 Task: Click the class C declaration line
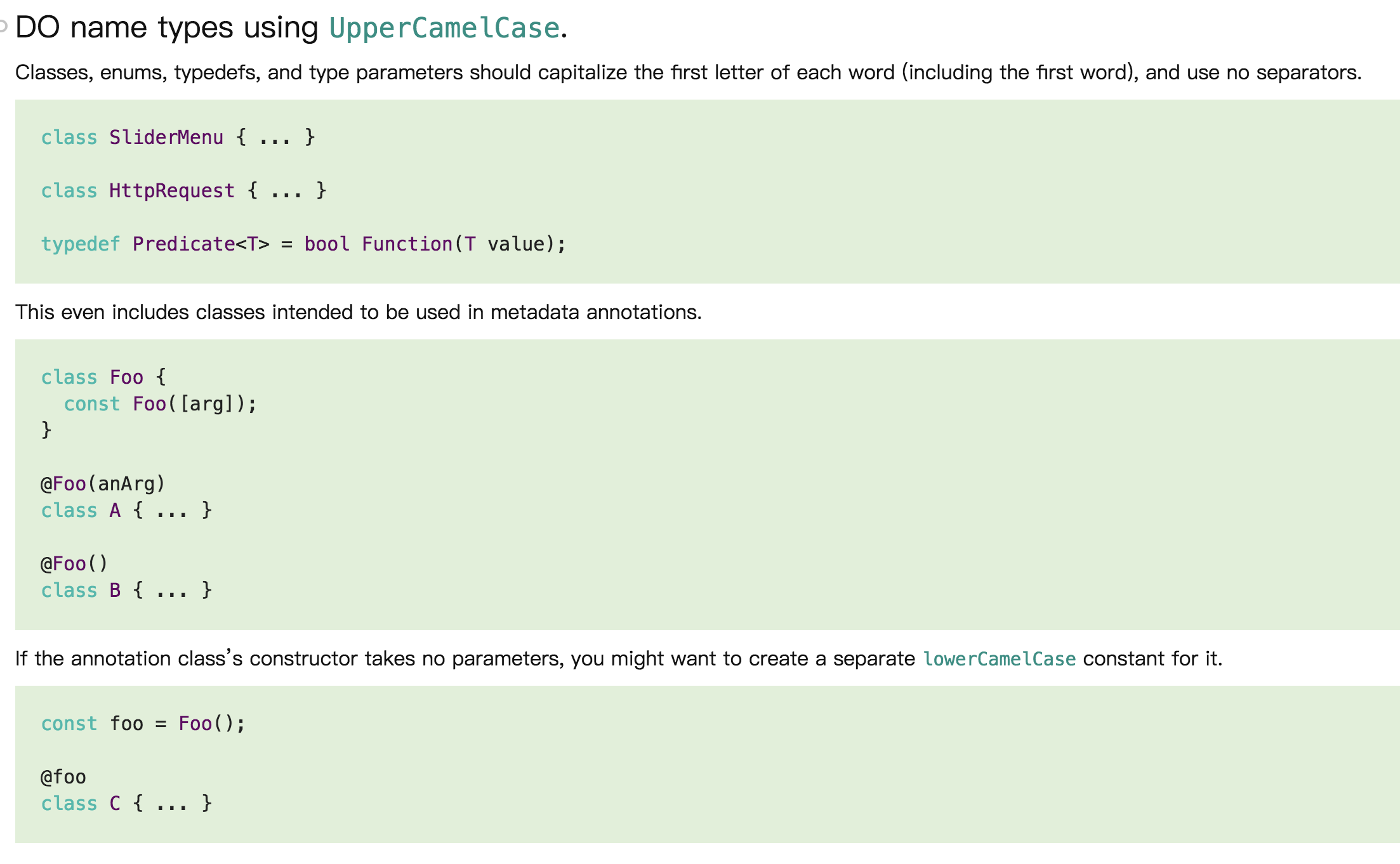pos(126,804)
